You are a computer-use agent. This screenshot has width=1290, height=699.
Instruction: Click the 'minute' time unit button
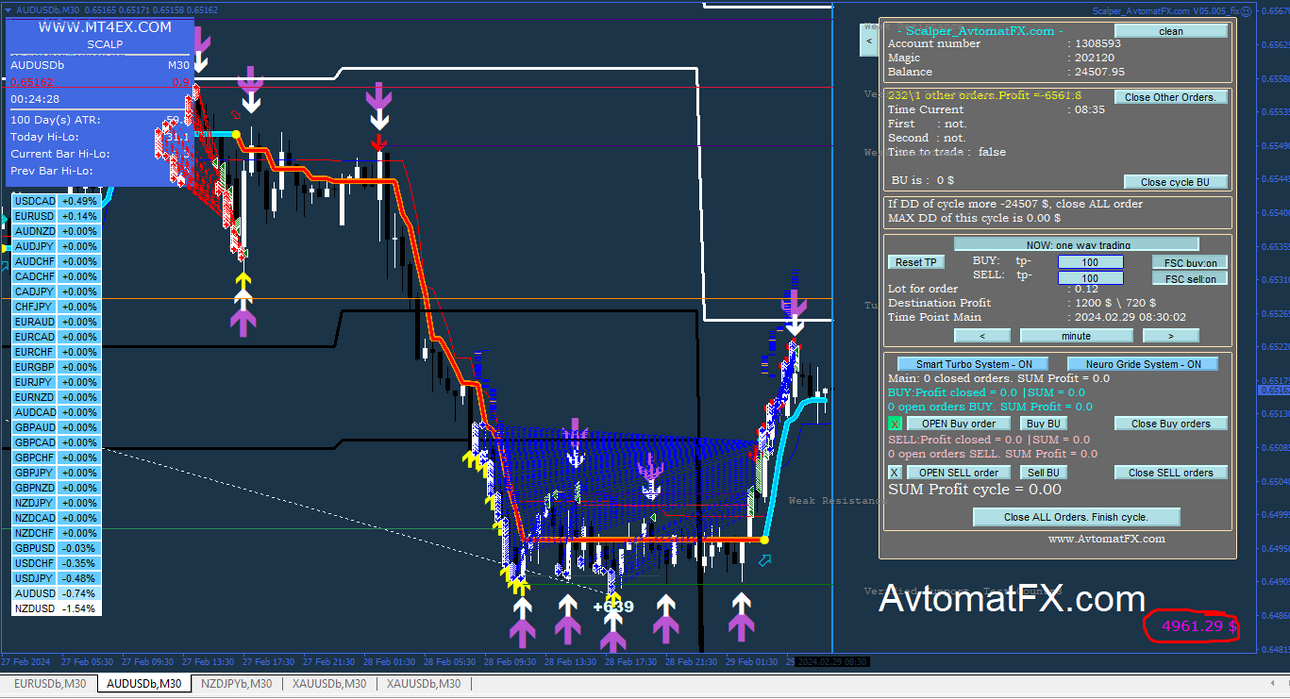(x=1076, y=336)
